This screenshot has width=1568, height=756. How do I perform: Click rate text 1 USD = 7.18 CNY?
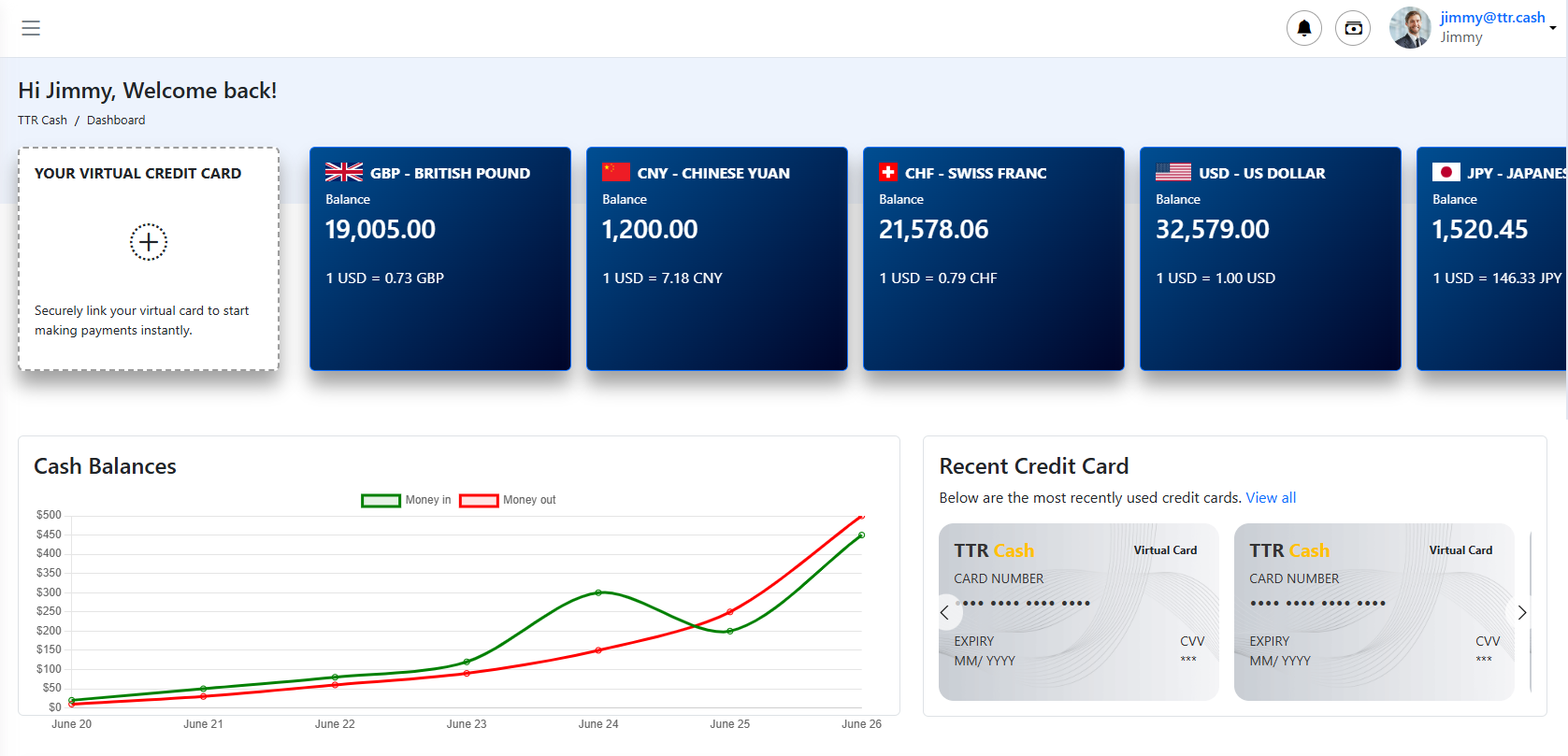pyautogui.click(x=662, y=278)
